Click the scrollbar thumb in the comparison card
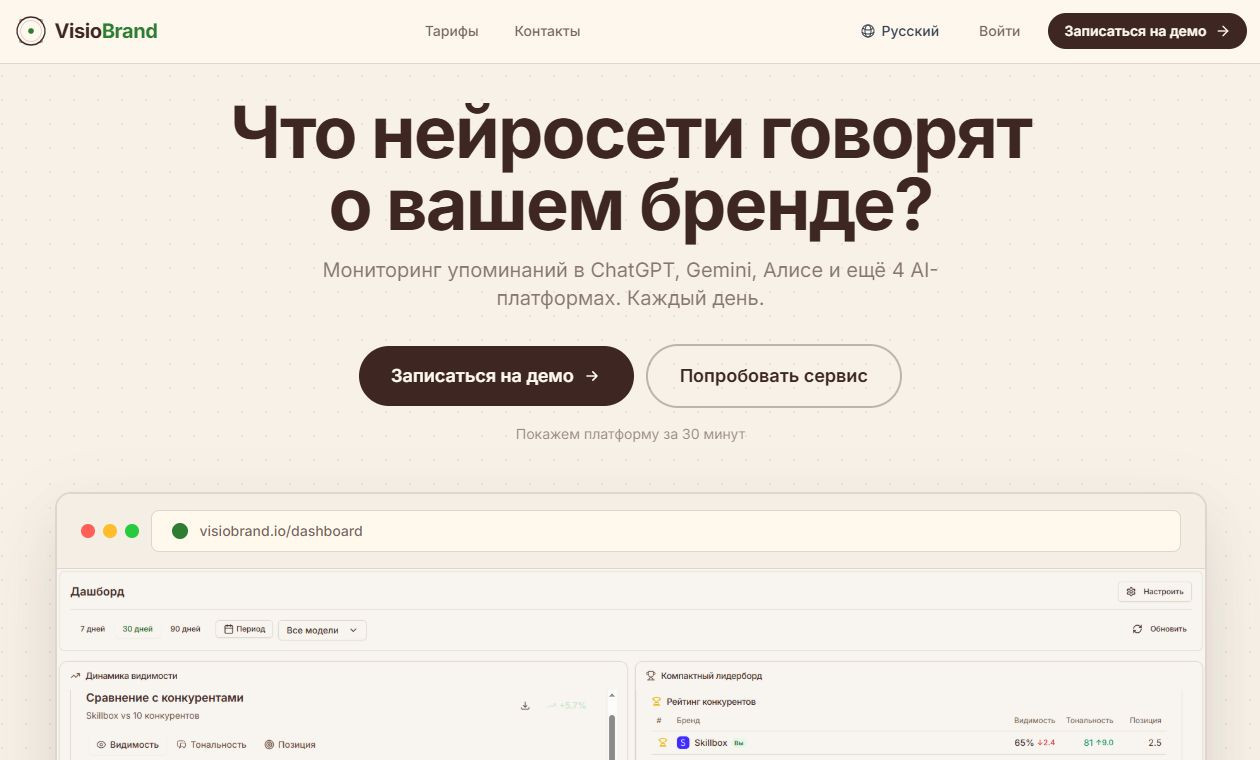This screenshot has height=760, width=1260. coord(612,737)
